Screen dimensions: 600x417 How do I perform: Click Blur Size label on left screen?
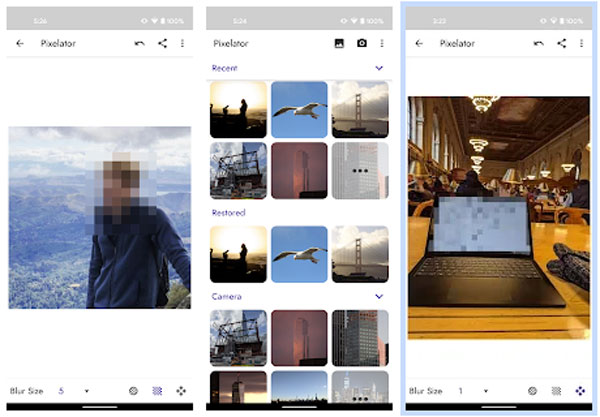coord(26,391)
